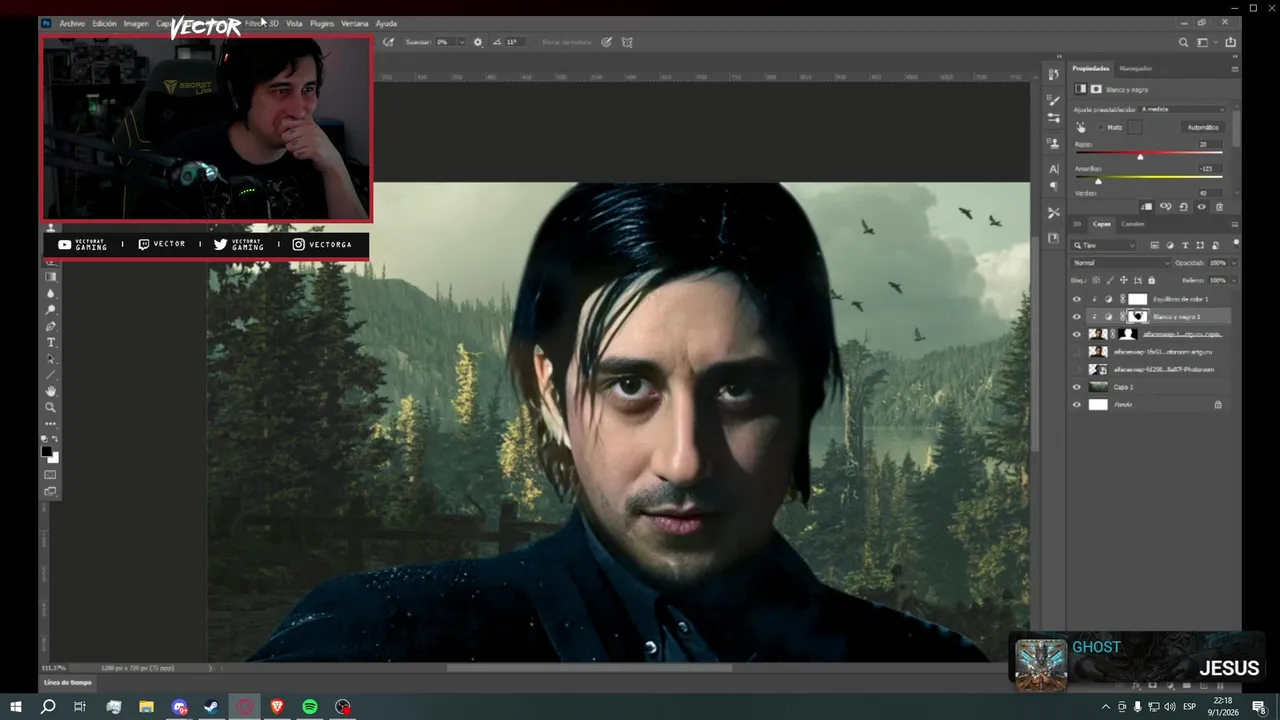Viewport: 1280px width, 720px height.
Task: Open the search icon in the options bar
Action: 1184,42
